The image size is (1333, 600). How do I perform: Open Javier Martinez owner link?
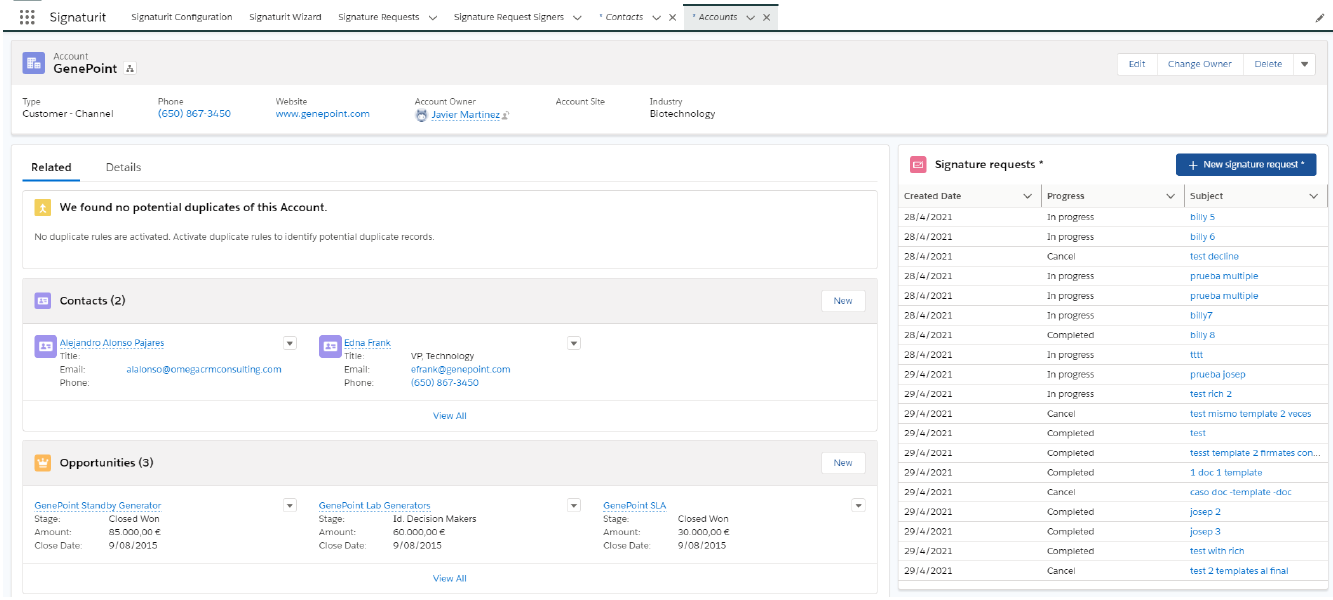click(x=465, y=115)
